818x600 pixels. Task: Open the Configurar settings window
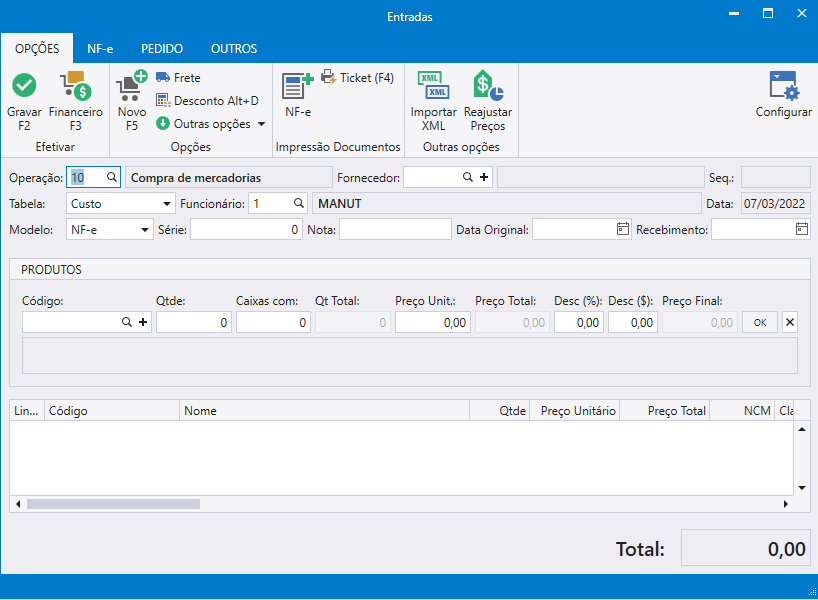(x=784, y=94)
